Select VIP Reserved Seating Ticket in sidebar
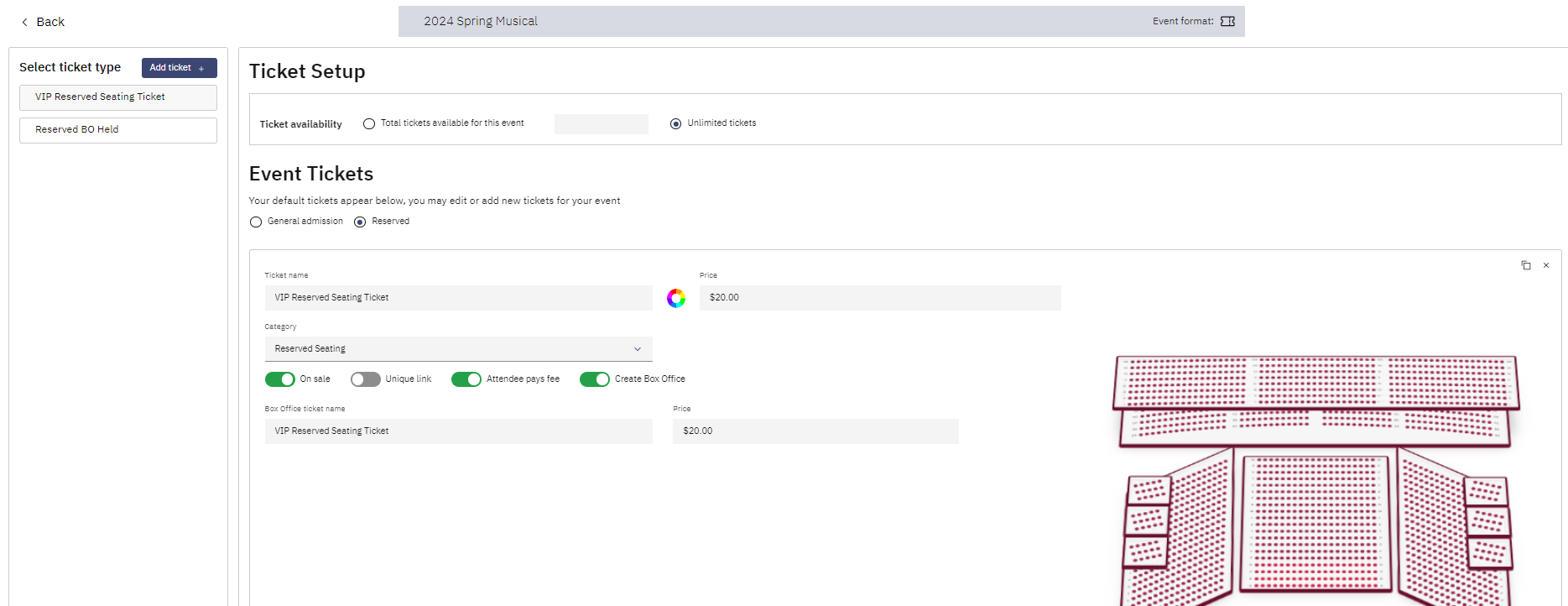 [118, 97]
